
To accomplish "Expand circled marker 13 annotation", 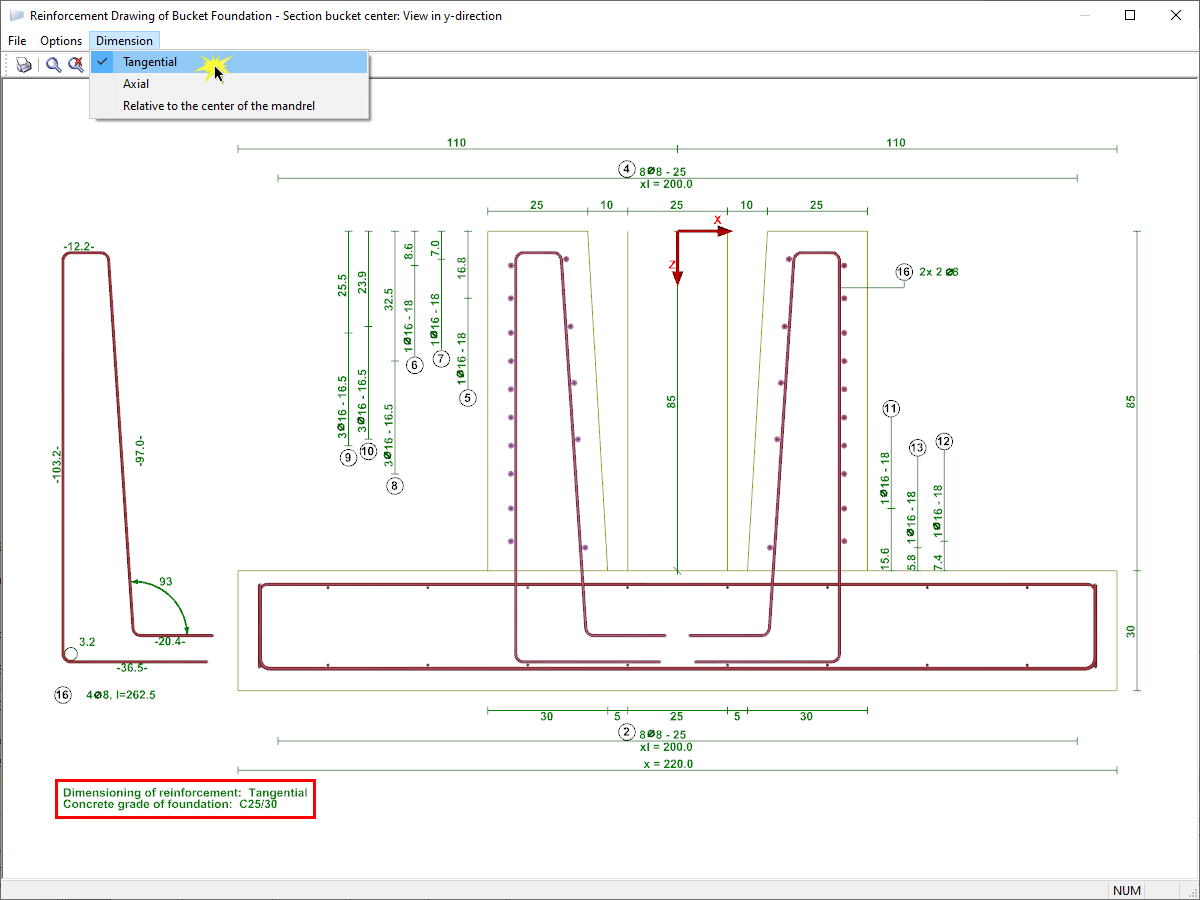I will click(x=917, y=447).
